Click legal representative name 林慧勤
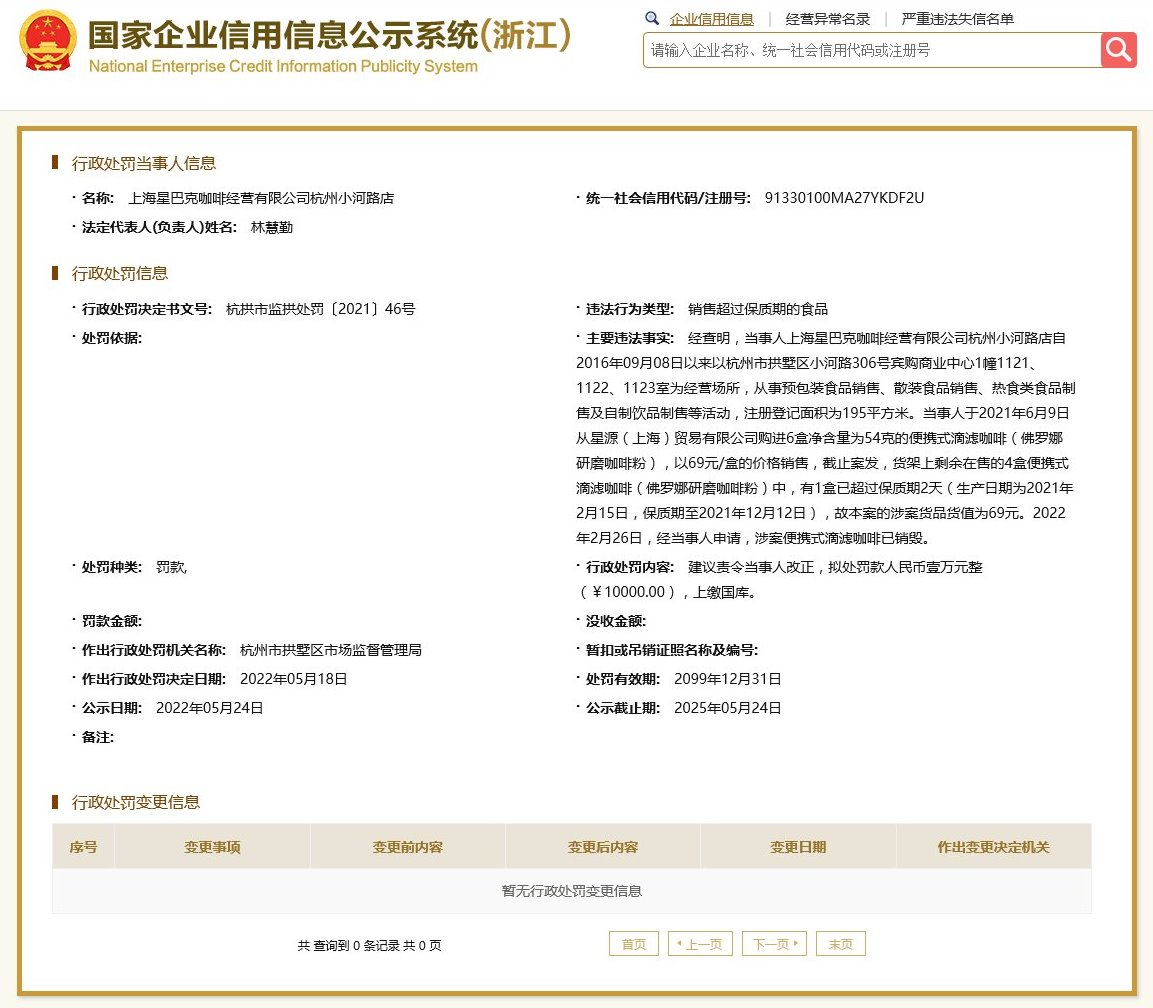 (271, 227)
